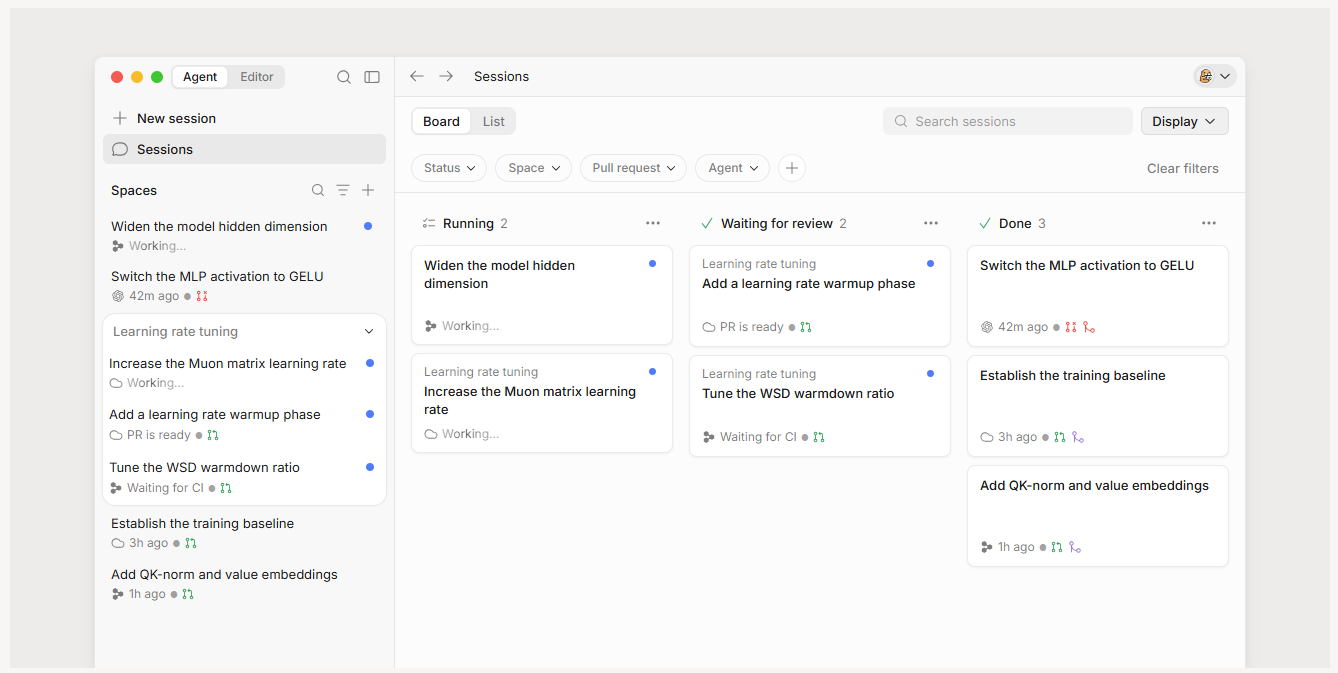Open the user avatar account menu
Image resolution: width=1338 pixels, height=673 pixels.
pyautogui.click(x=1215, y=76)
